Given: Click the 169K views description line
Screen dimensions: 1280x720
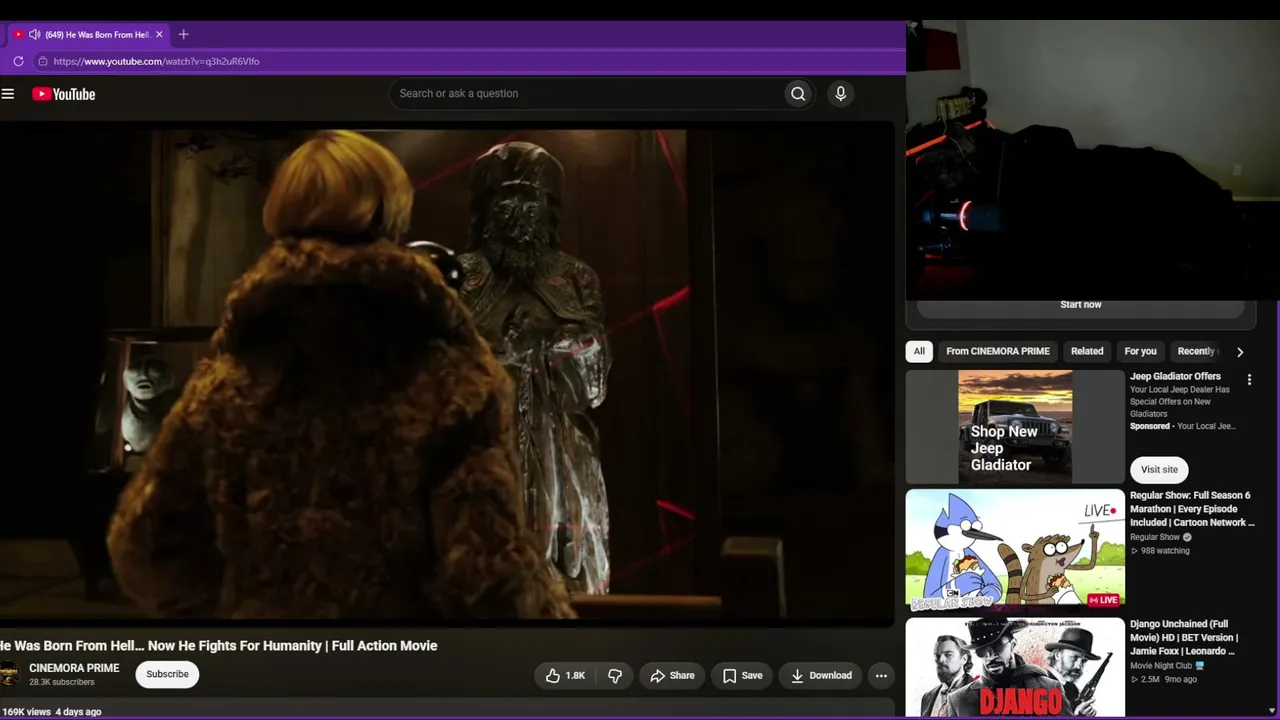Looking at the screenshot, I should coord(51,712).
